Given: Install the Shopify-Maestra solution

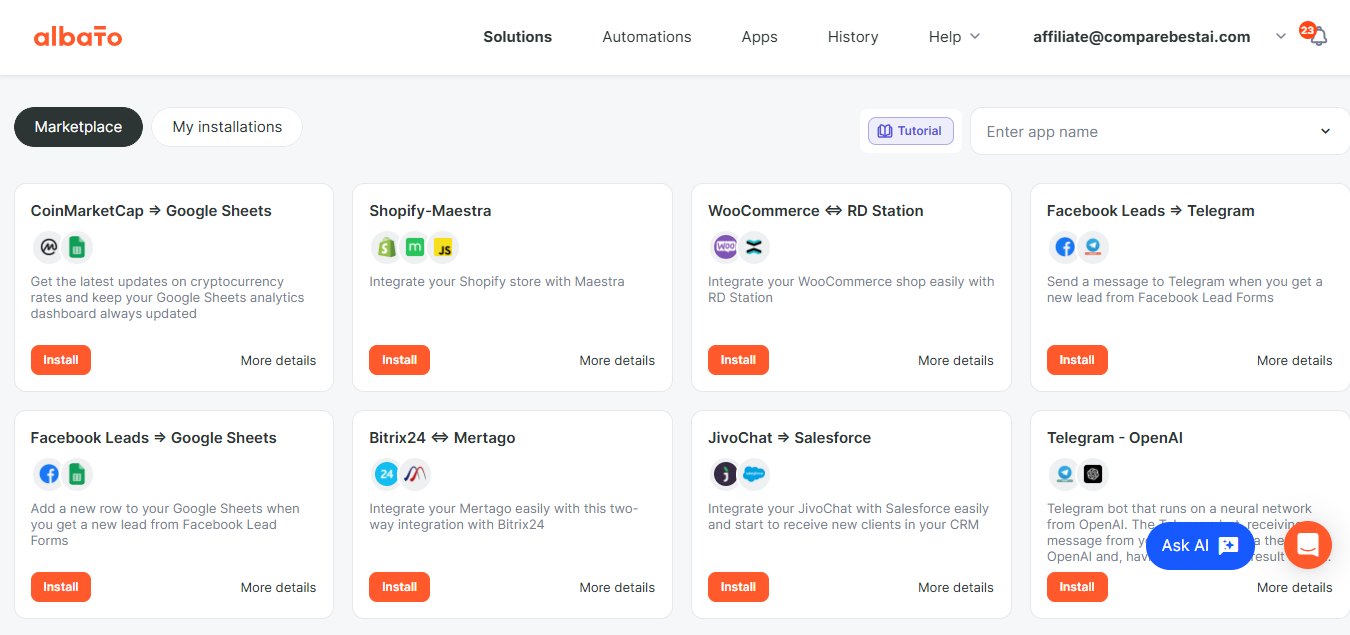Looking at the screenshot, I should point(399,360).
